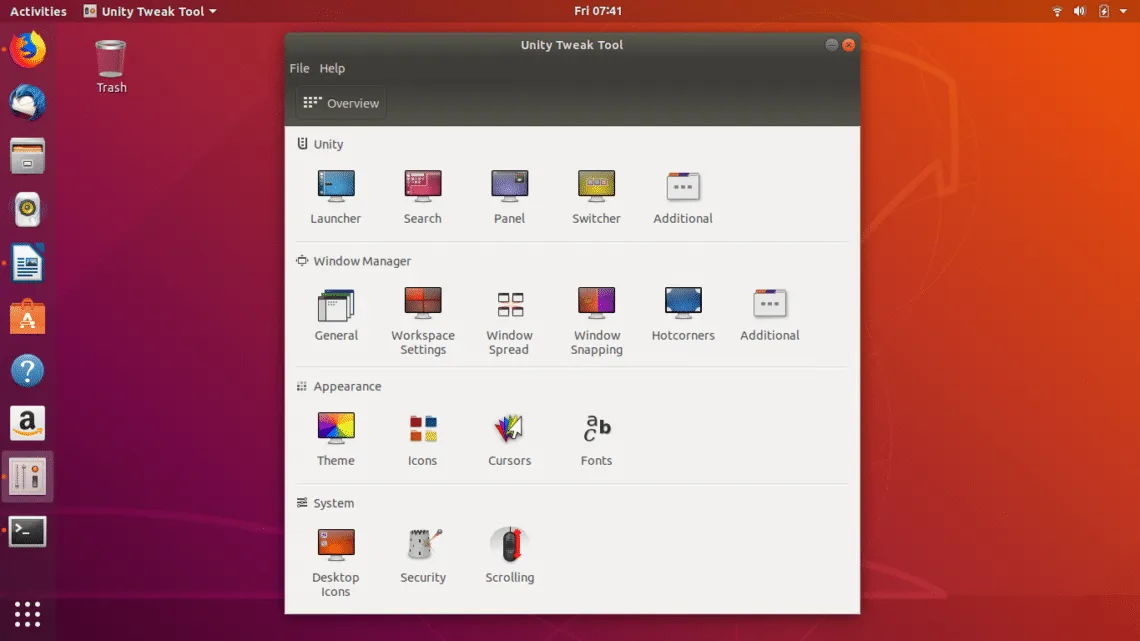Select the Hotcorners icon
Screen dimensions: 1140x641
click(683, 304)
